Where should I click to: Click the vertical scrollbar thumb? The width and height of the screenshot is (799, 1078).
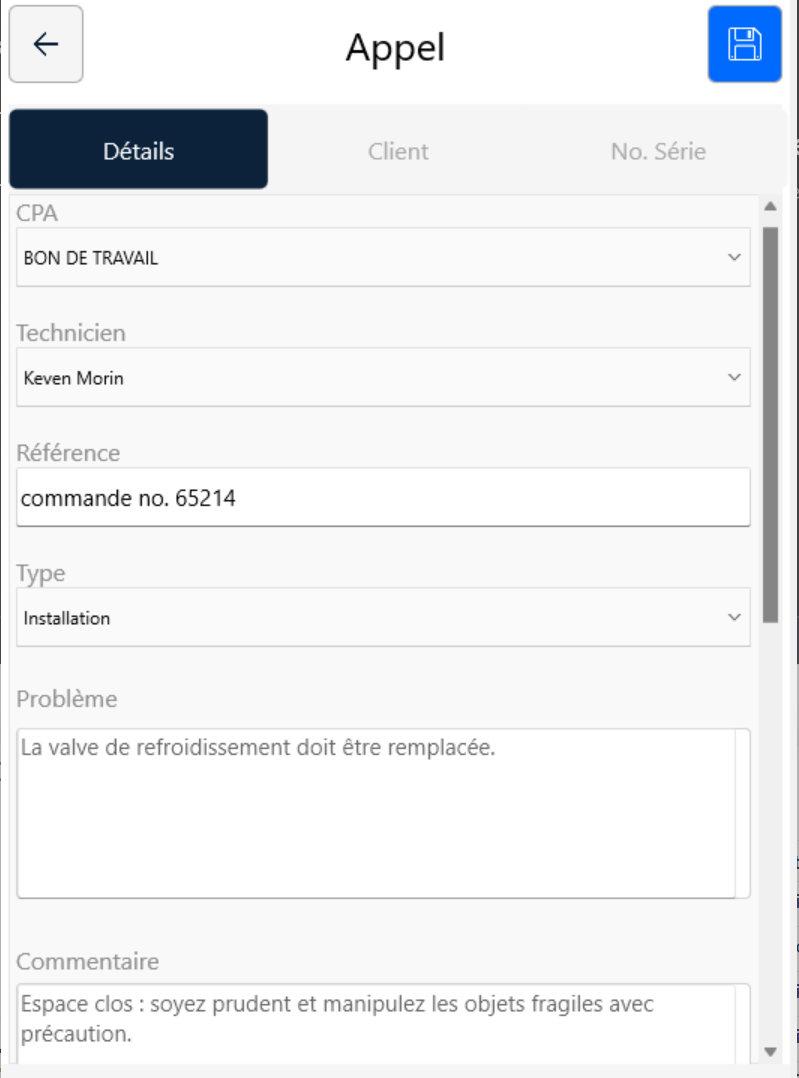click(x=770, y=425)
